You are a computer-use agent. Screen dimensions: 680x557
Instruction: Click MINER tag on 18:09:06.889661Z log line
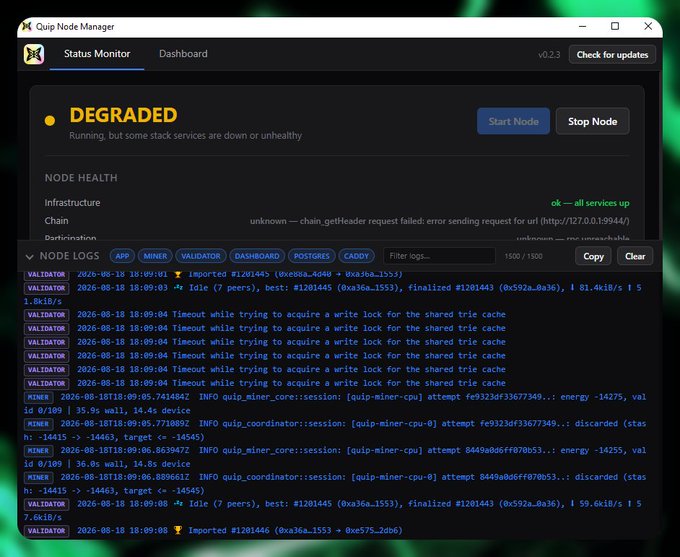(x=38, y=477)
